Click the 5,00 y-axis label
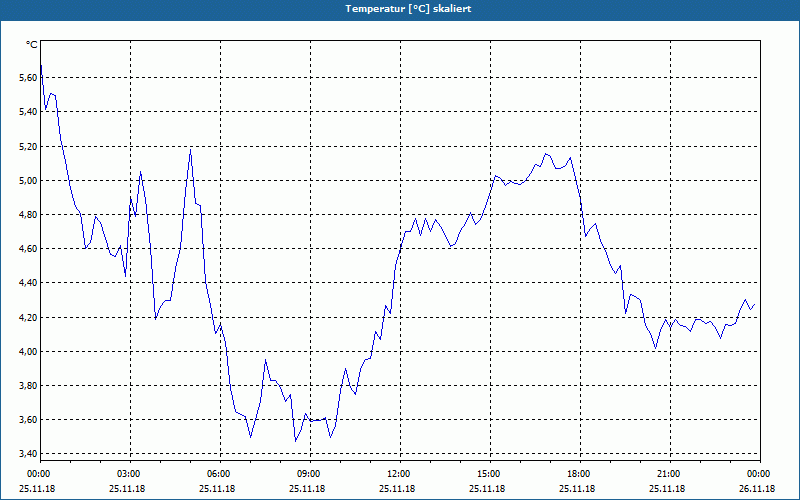The image size is (800, 500). [28, 180]
